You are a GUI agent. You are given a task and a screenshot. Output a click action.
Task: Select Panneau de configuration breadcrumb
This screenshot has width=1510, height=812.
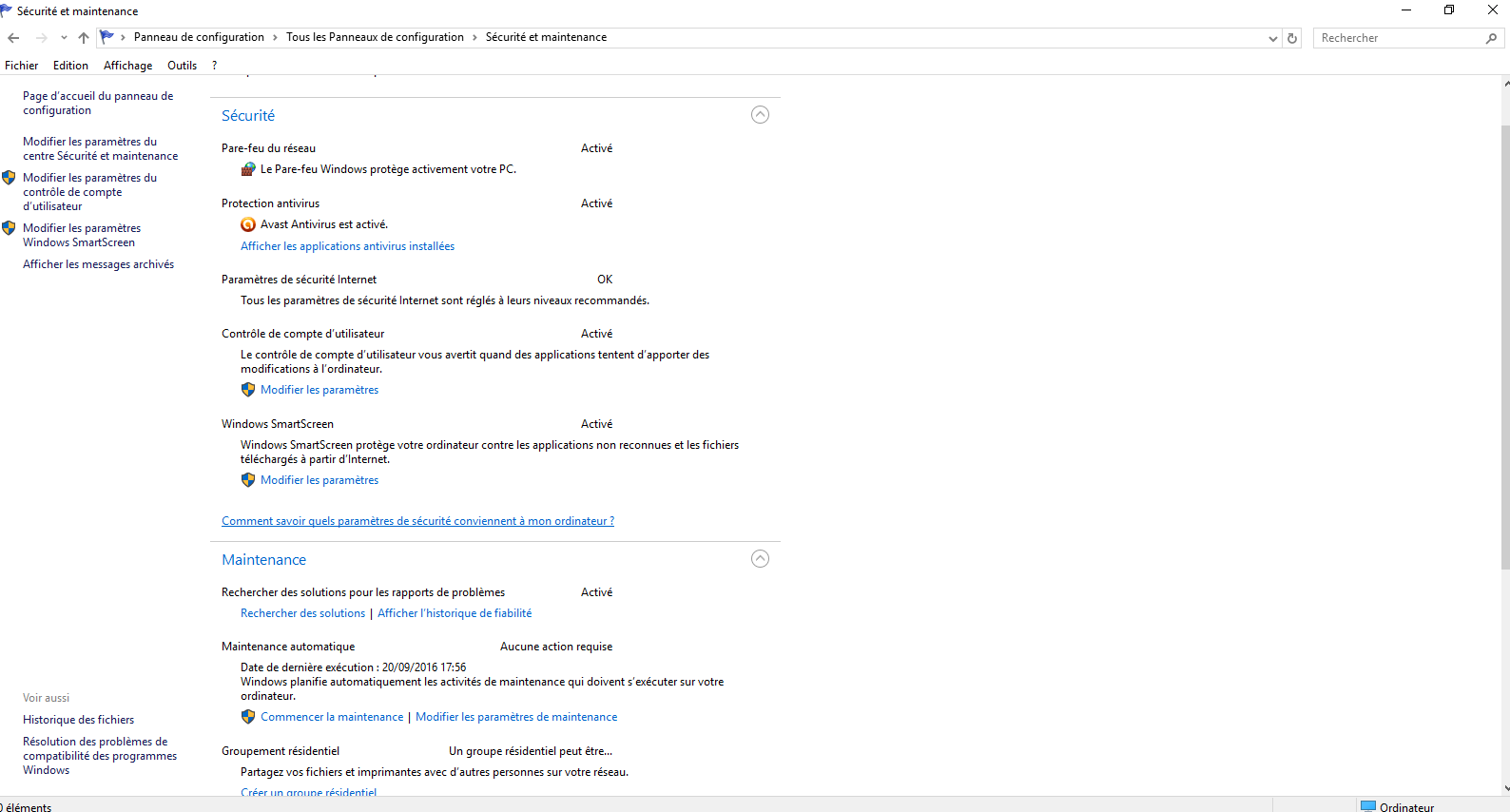[199, 37]
